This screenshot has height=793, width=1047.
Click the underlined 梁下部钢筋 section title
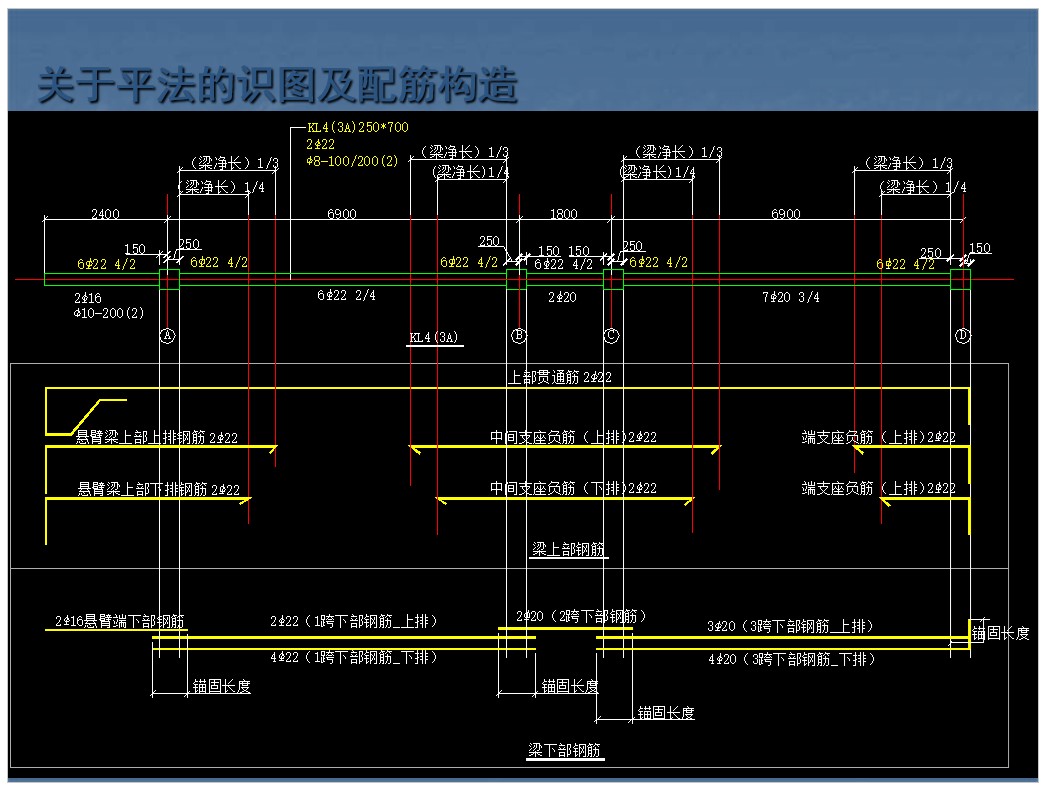[565, 750]
